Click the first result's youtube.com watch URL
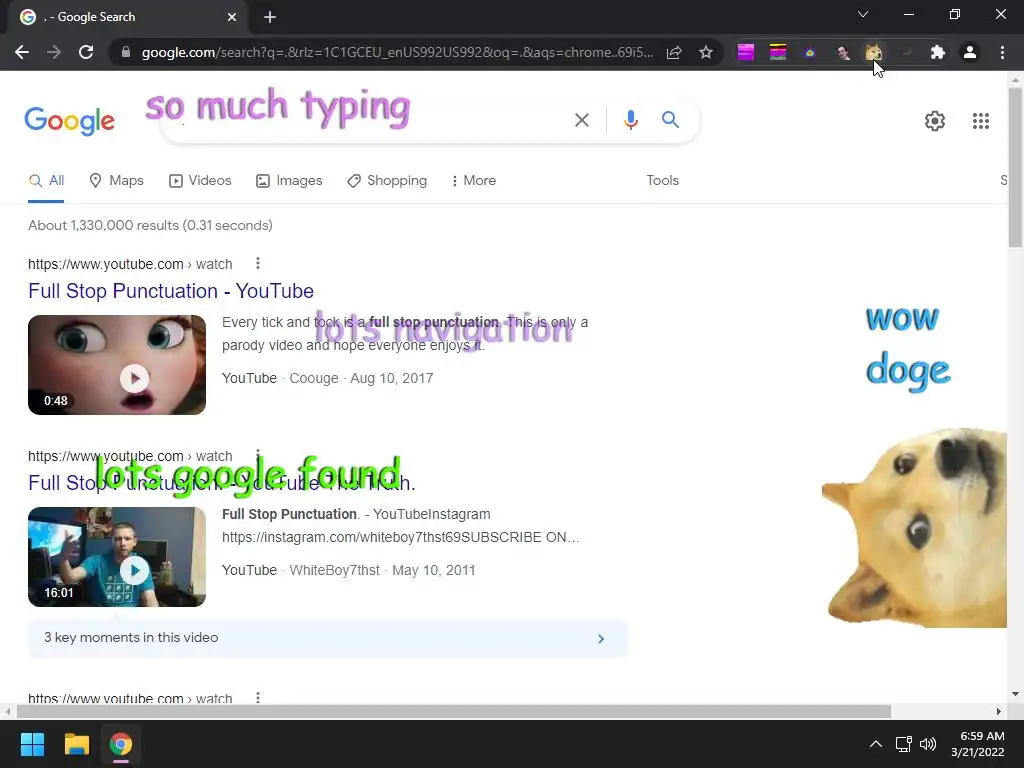Viewport: 1024px width, 768px height. 130,264
